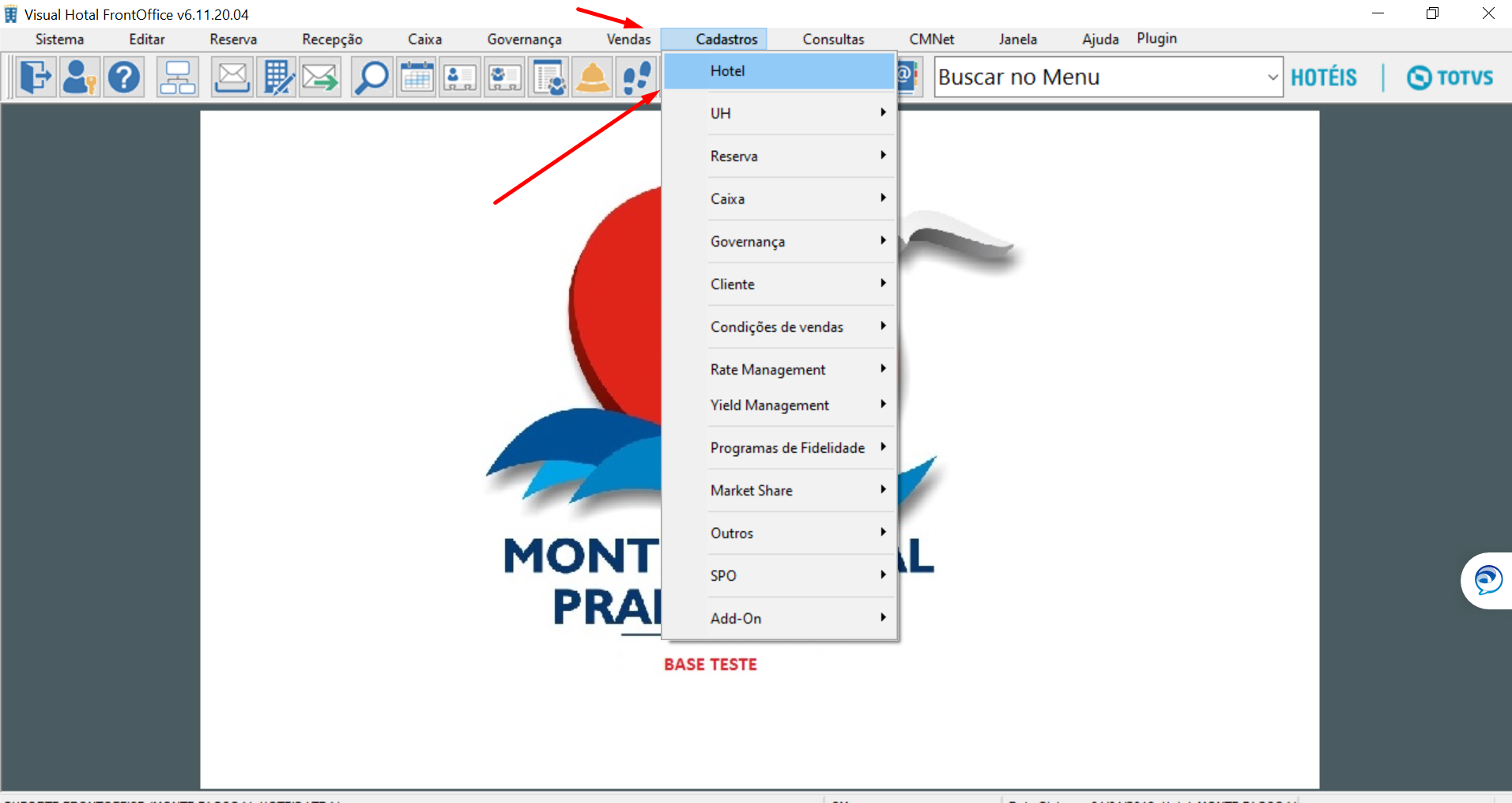This screenshot has height=803, width=1512.
Task: Expand the Market Share submenu
Action: 779,490
